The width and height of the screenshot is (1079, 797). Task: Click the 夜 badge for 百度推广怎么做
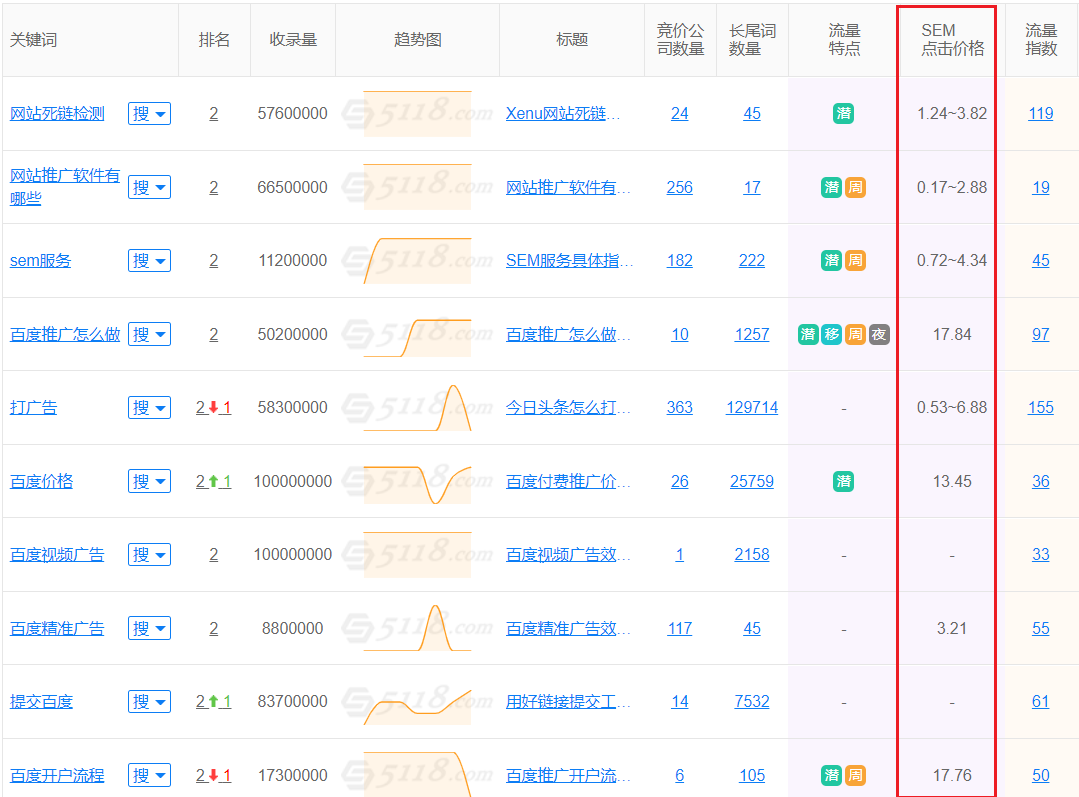tap(877, 334)
